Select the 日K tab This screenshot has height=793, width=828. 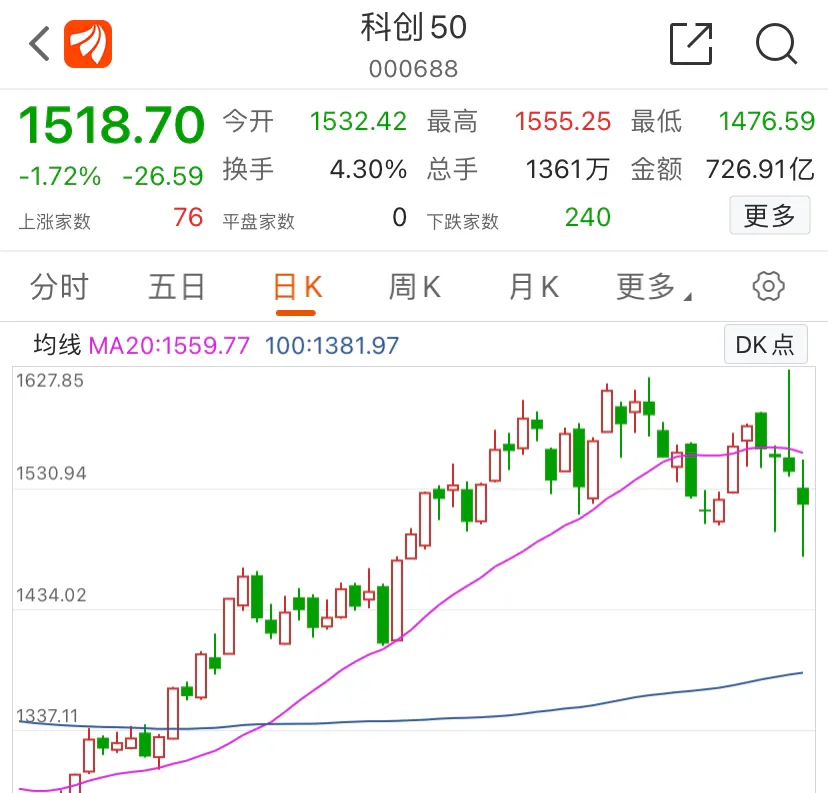(x=297, y=287)
